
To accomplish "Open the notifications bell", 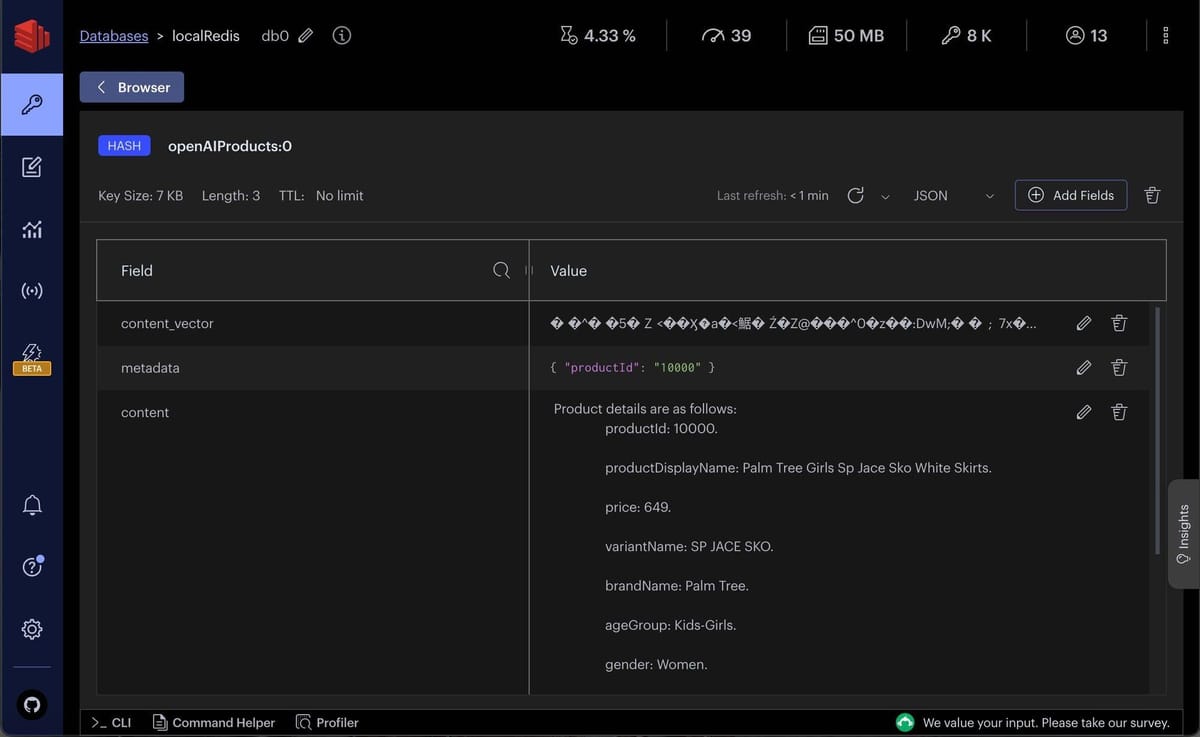I will click(31, 504).
